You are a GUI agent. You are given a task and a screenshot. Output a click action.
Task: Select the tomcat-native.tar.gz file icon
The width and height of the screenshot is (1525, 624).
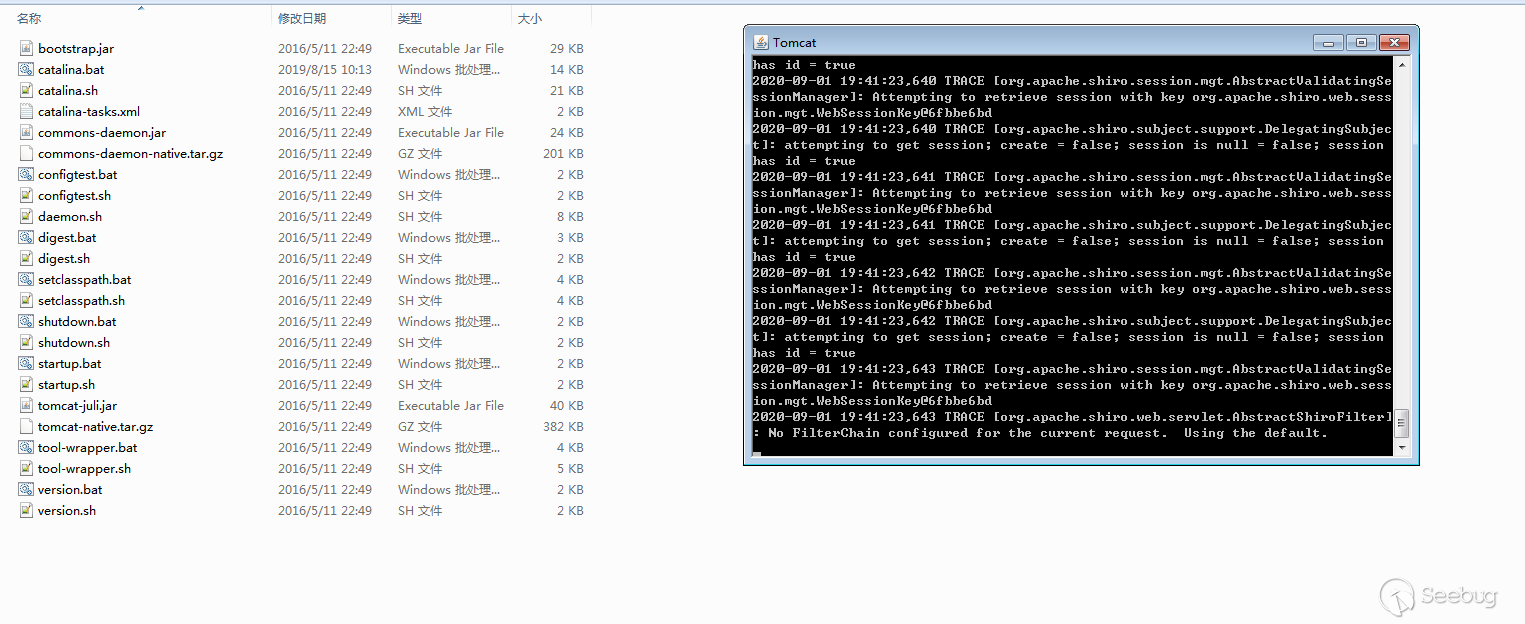pyautogui.click(x=26, y=426)
